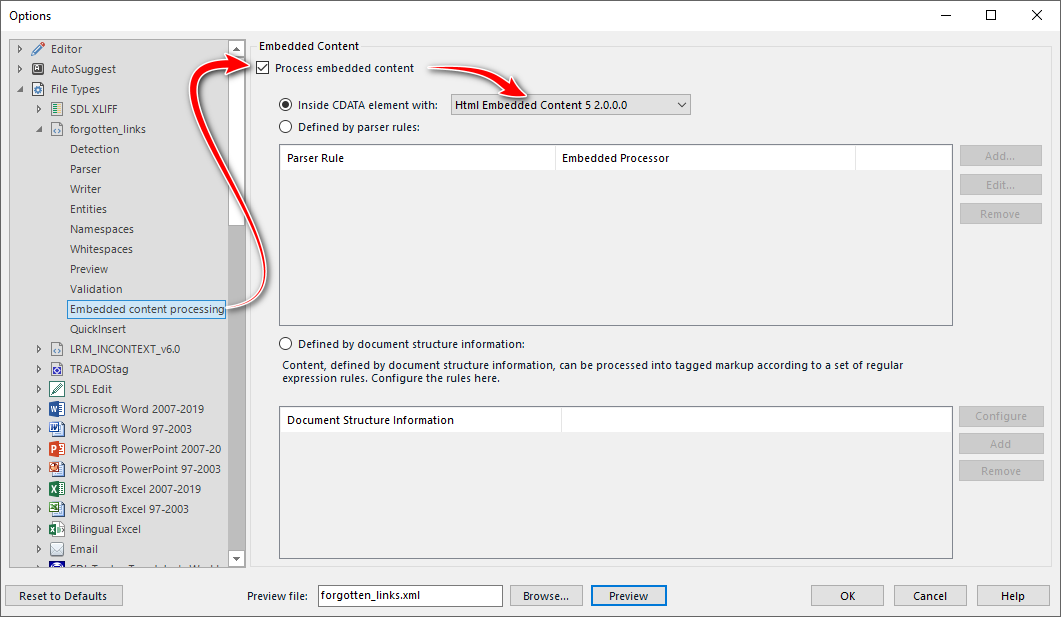This screenshot has height=617, width=1061.
Task: Open the Html Embedded Content processor dropdown
Action: pyautogui.click(x=570, y=105)
